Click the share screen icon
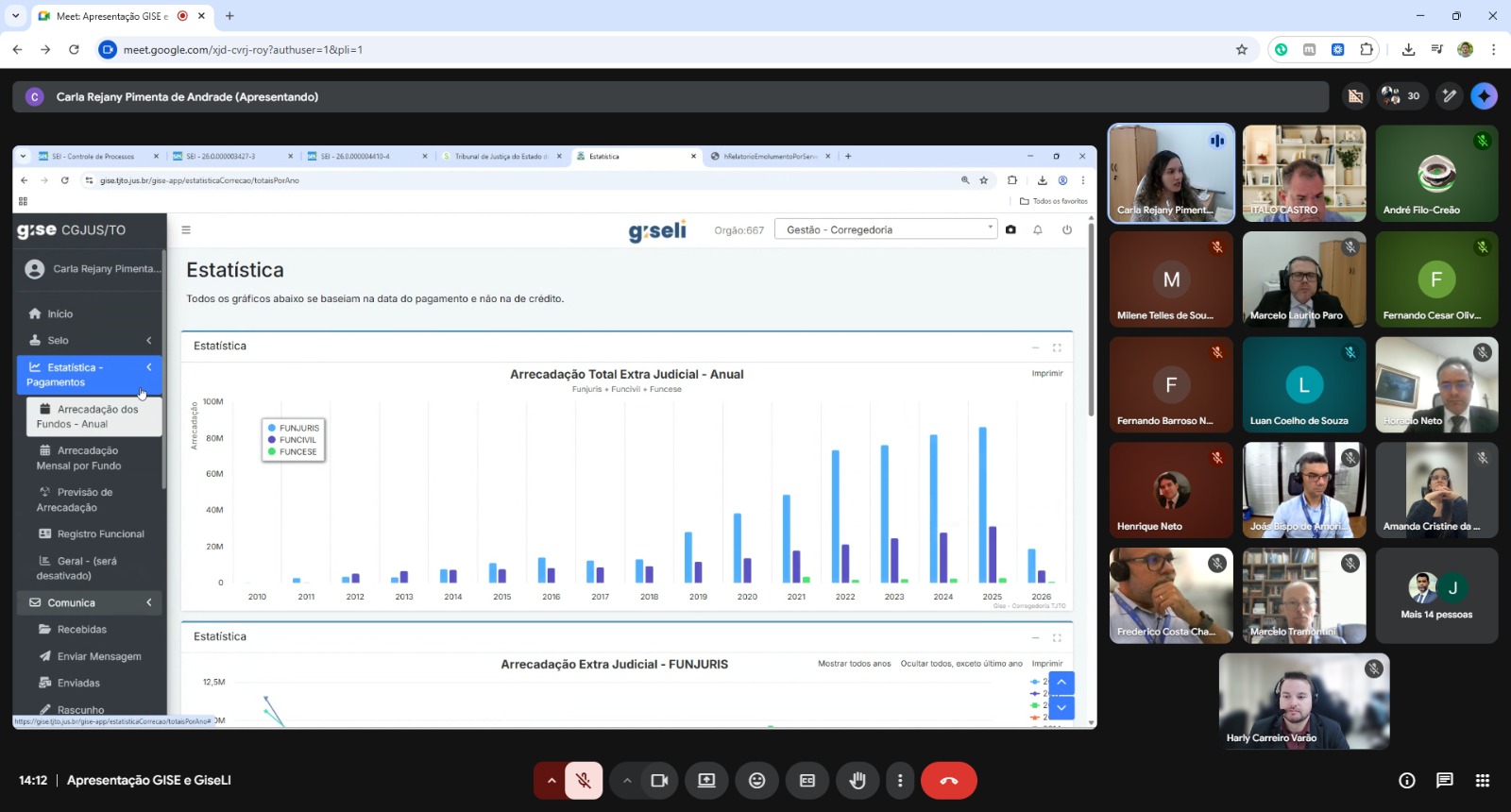1511x812 pixels. click(706, 781)
